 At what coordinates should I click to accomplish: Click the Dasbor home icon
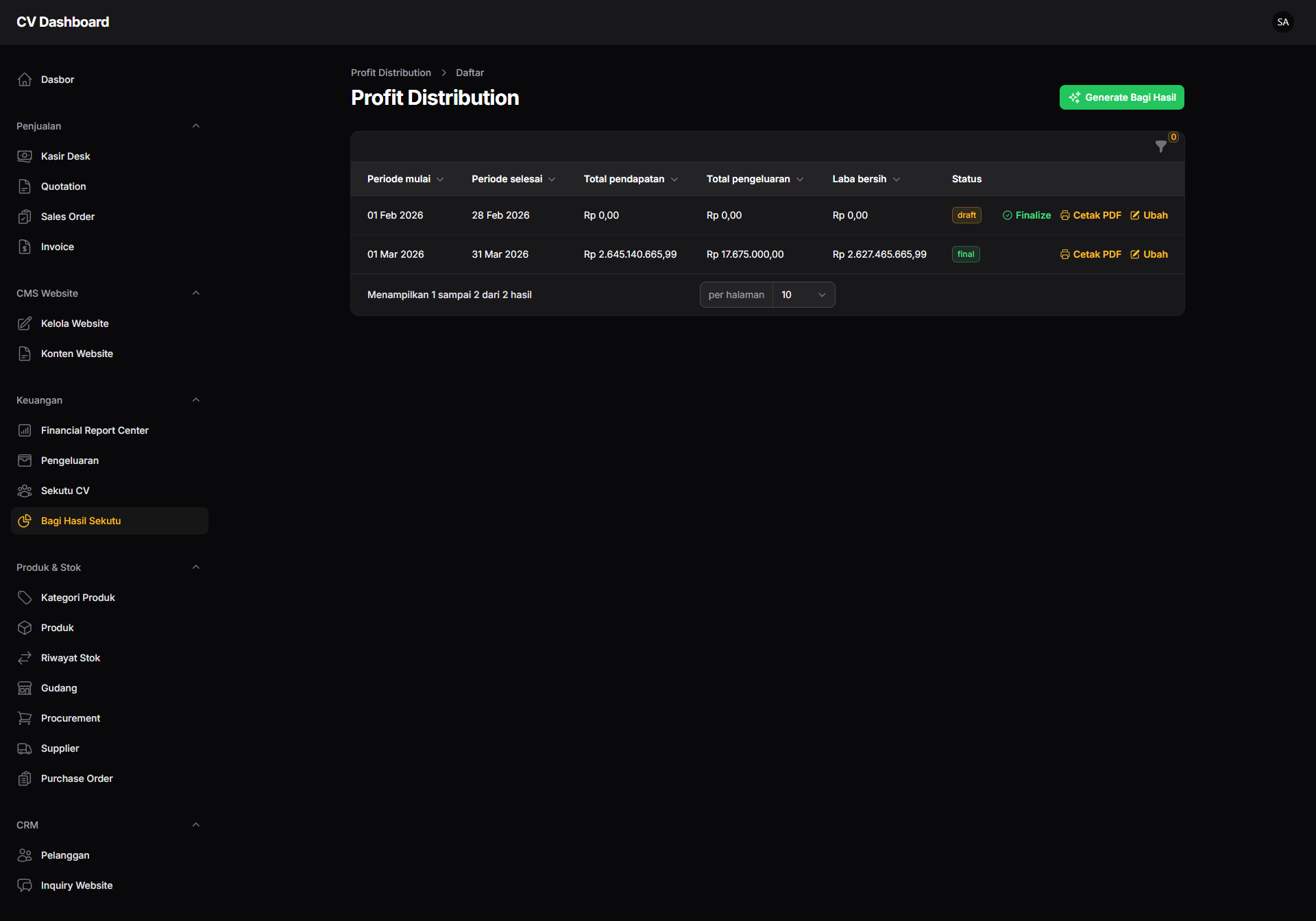[25, 79]
